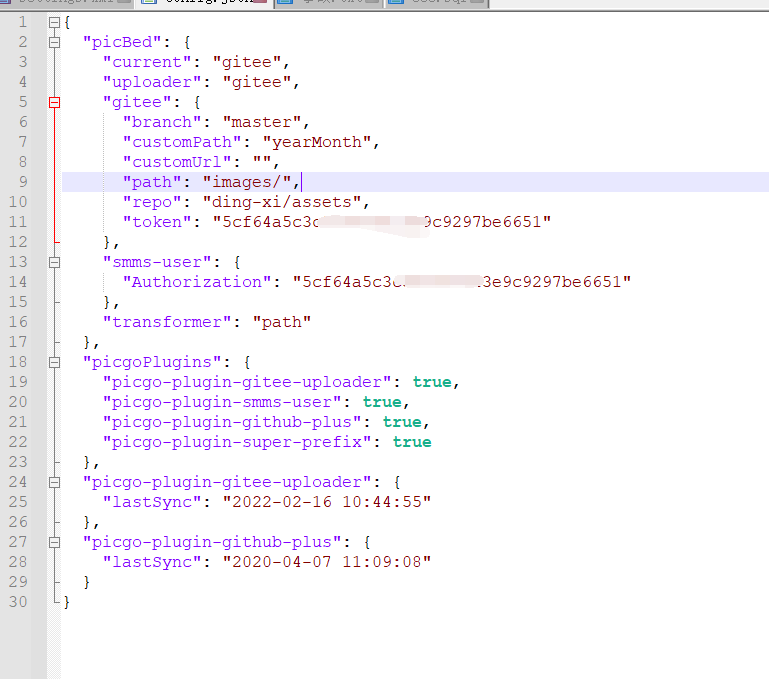Click the "2022-02-16 10:44:55" lastSync value
The image size is (769, 679).
coord(327,502)
